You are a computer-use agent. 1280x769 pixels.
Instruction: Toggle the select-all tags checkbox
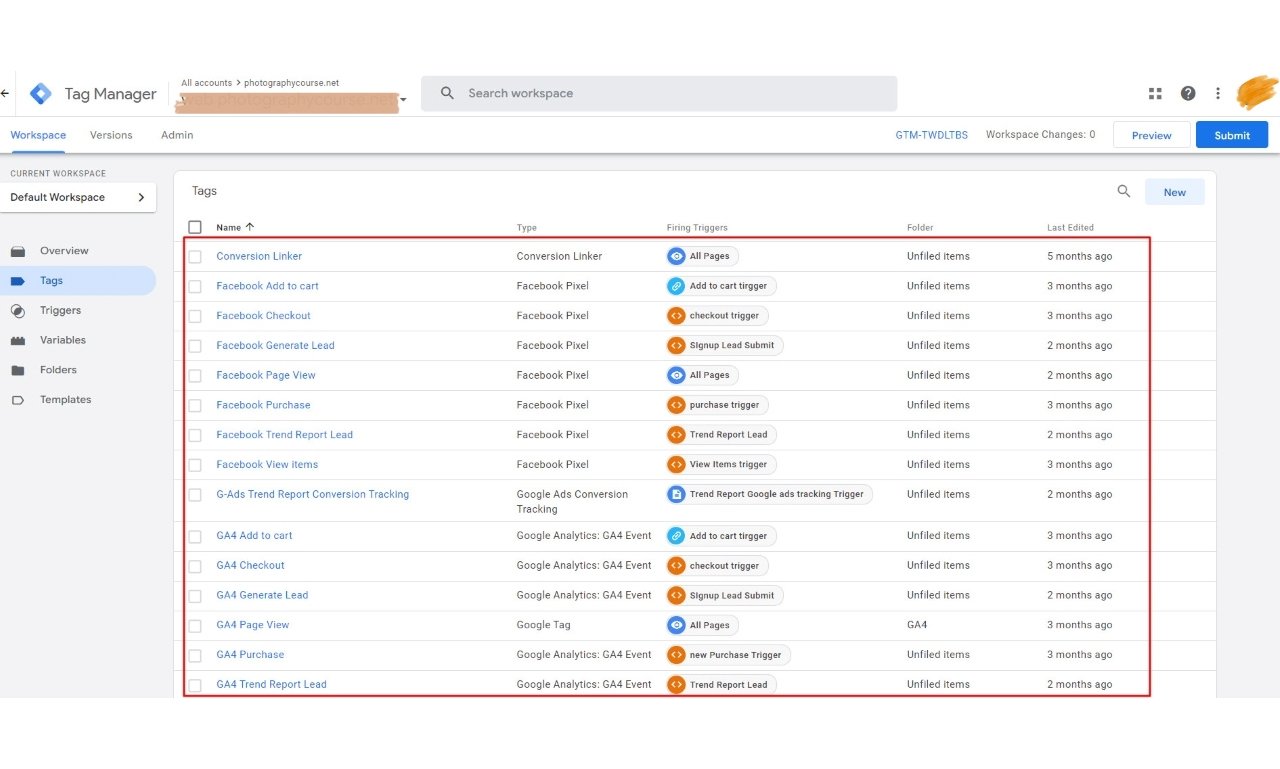pyautogui.click(x=195, y=227)
